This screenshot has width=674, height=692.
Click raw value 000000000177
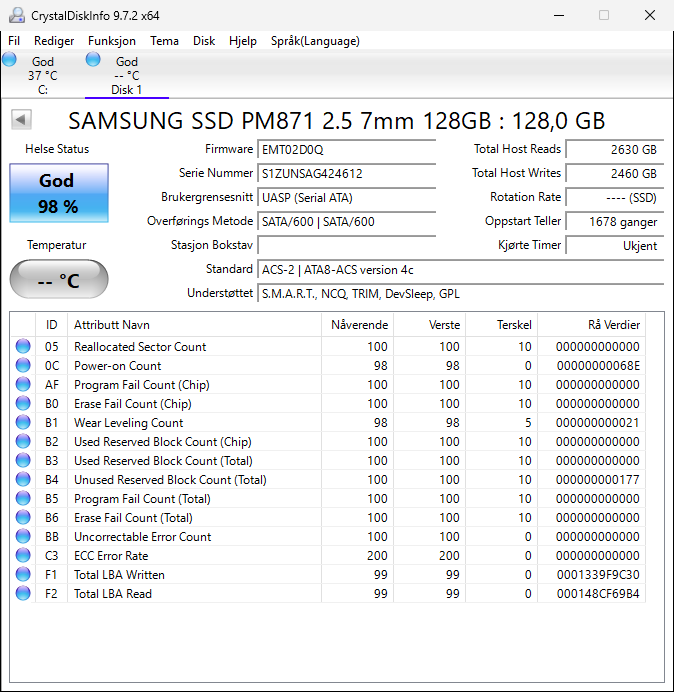598,480
